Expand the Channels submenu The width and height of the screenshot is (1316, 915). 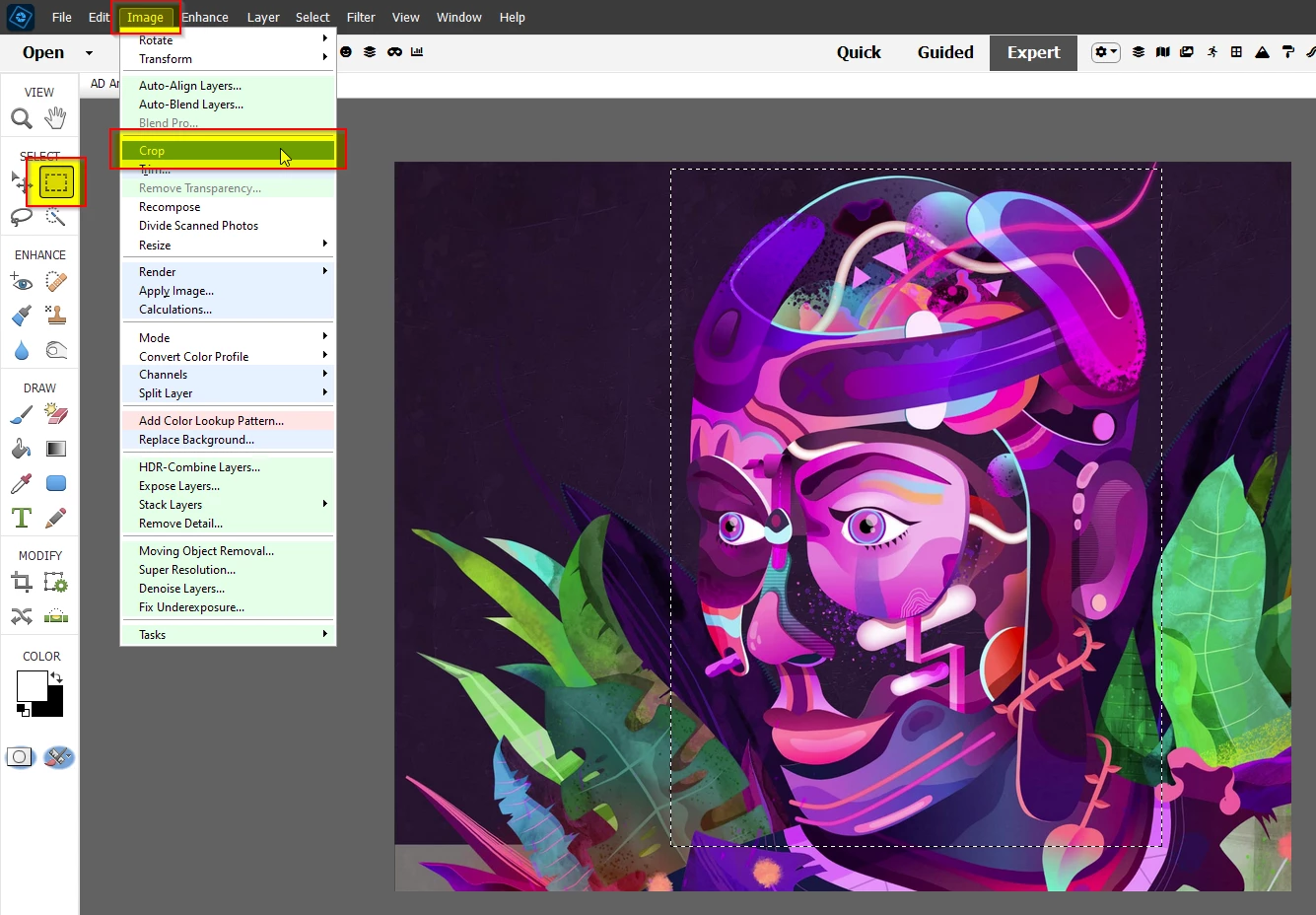(x=228, y=375)
